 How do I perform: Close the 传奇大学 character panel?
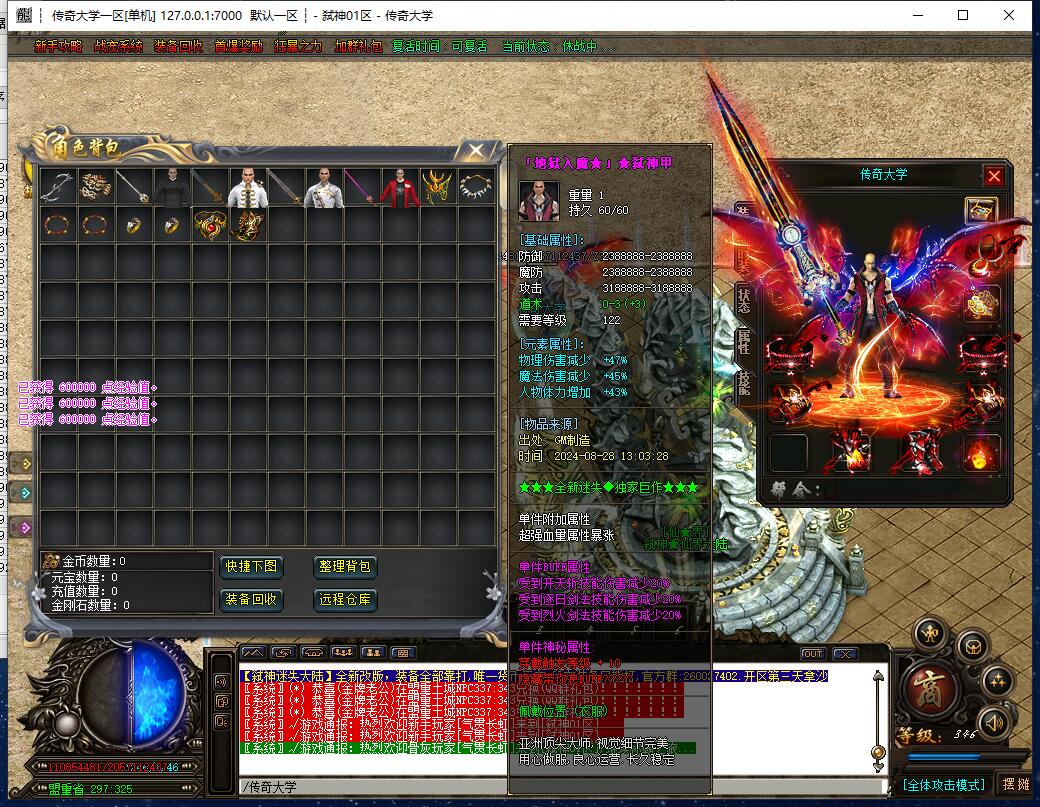pyautogui.click(x=994, y=176)
